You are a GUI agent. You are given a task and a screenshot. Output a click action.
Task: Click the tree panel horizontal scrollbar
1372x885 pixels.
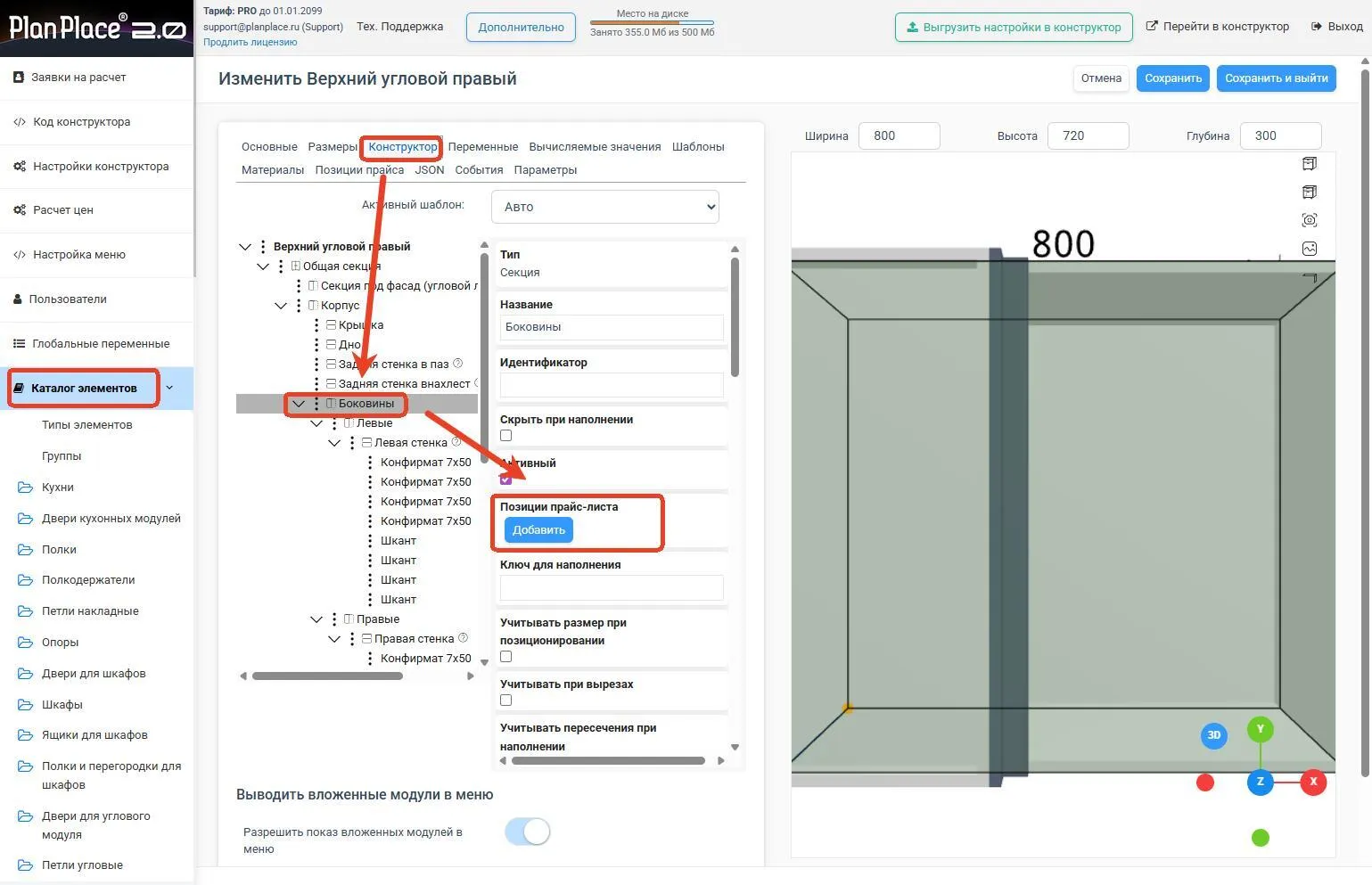[327, 676]
